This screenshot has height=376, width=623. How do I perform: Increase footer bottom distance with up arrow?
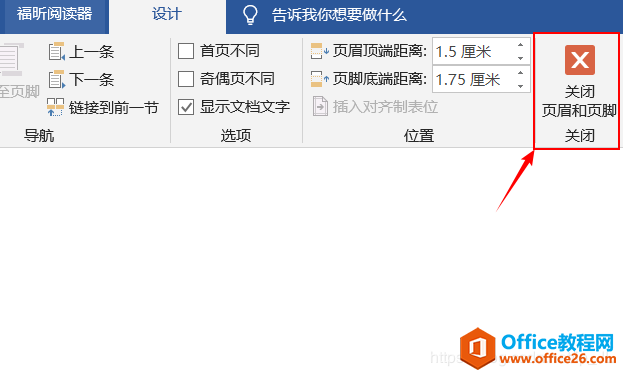point(520,72)
